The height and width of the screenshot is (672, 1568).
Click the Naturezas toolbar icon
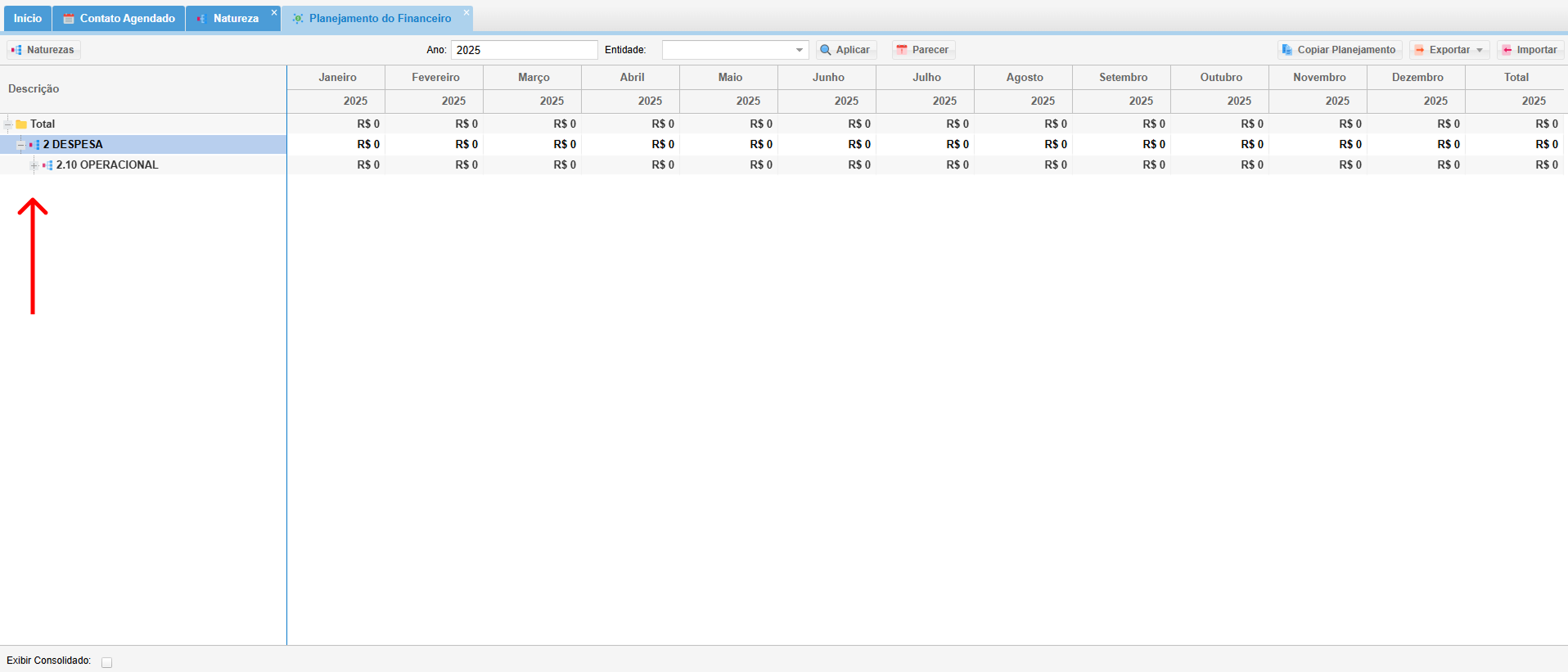(16, 50)
